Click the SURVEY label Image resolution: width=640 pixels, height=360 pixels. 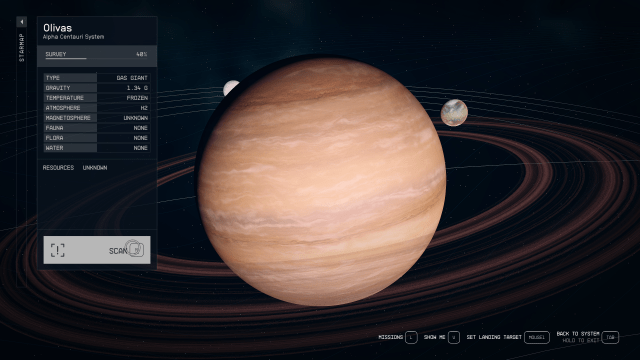pyautogui.click(x=56, y=54)
